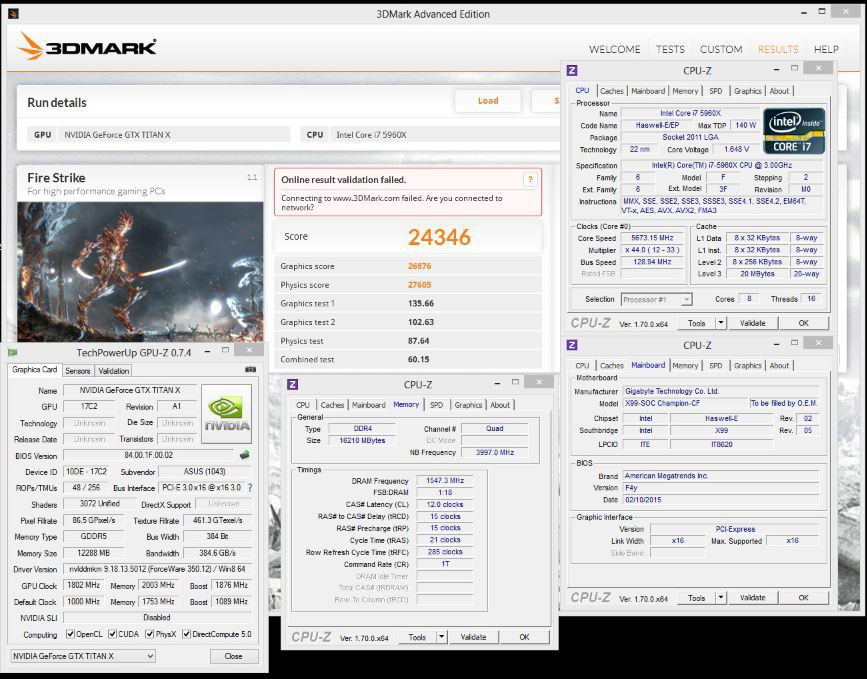Viewport: 867px width, 679px height.
Task: Click Validate in the Mainboard CPU-Z window
Action: point(752,597)
